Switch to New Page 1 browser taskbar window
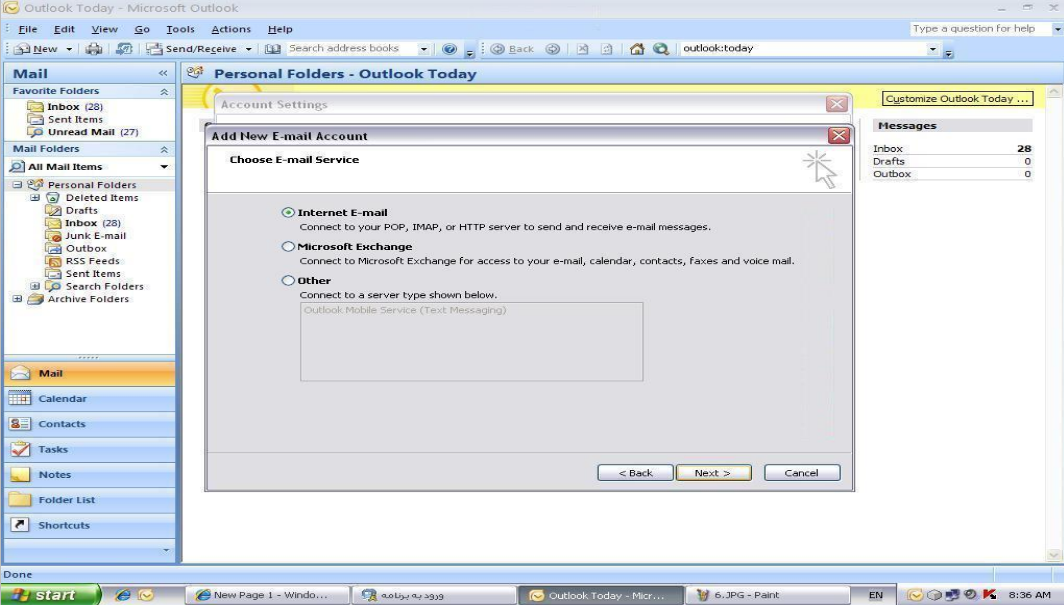The width and height of the screenshot is (1064, 605). tap(267, 595)
